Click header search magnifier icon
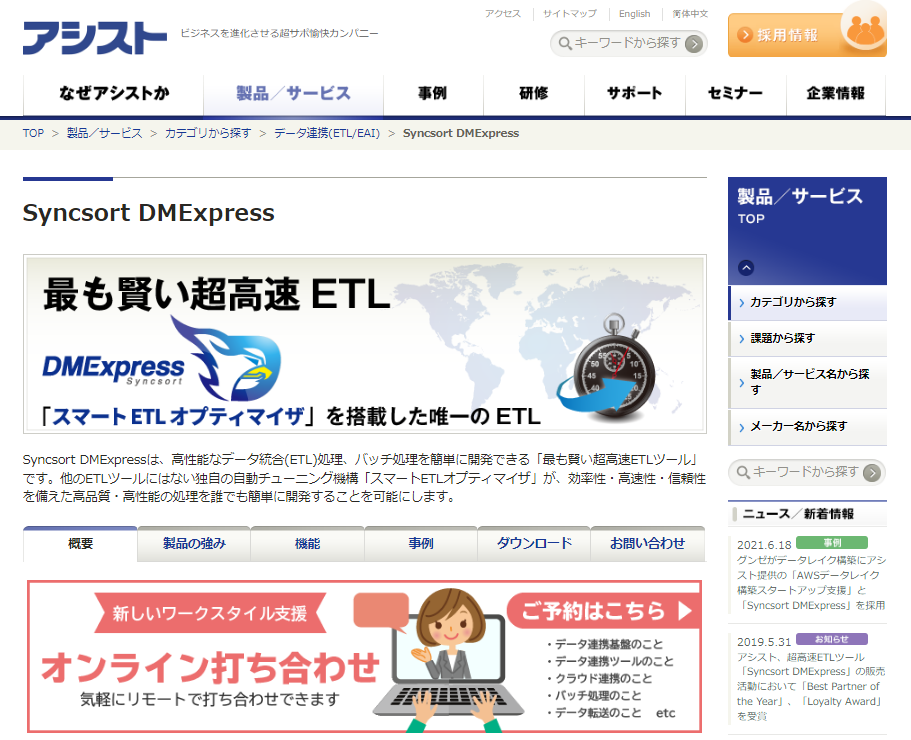 (x=565, y=44)
